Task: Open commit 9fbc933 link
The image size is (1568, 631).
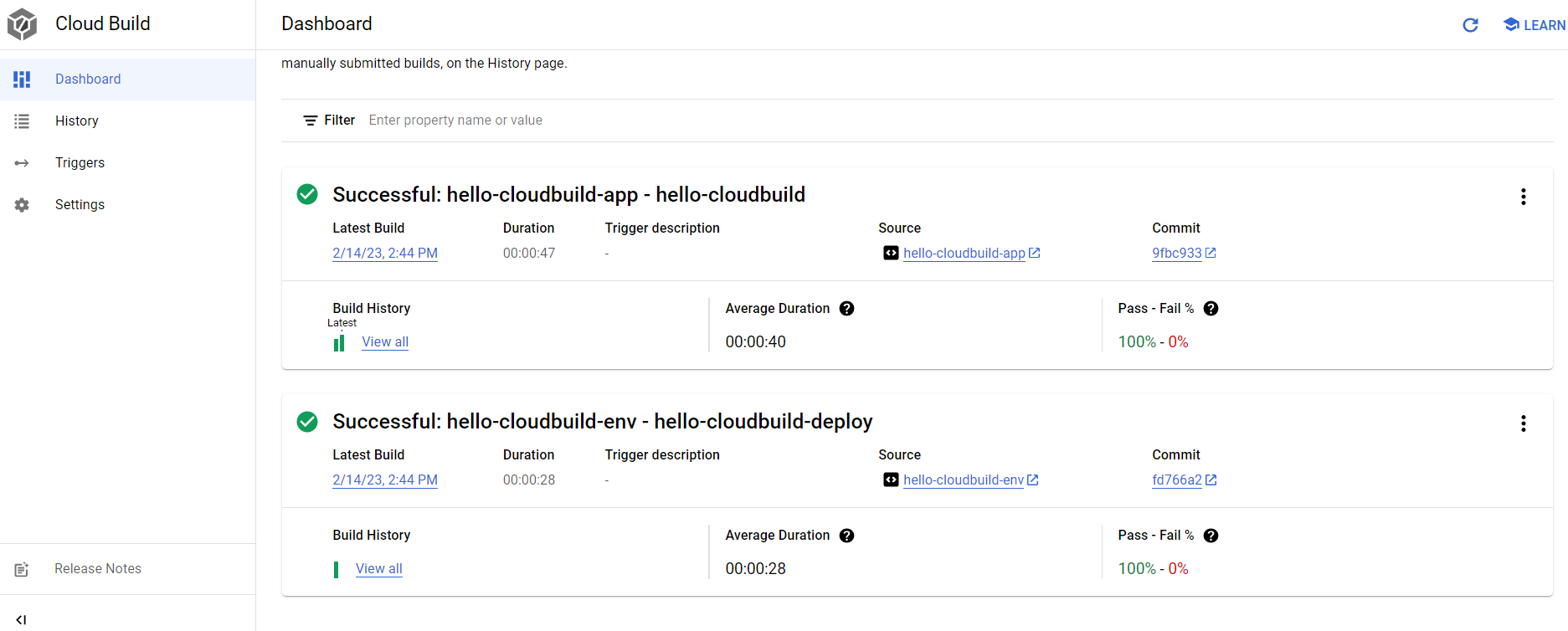Action: point(1176,253)
